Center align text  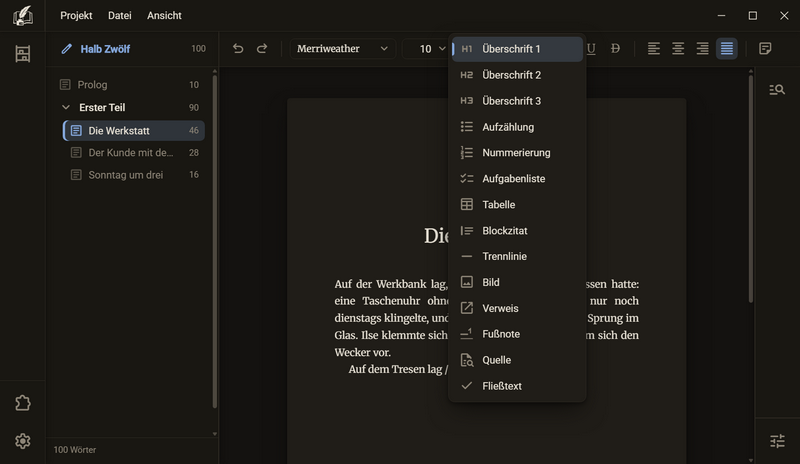(678, 48)
